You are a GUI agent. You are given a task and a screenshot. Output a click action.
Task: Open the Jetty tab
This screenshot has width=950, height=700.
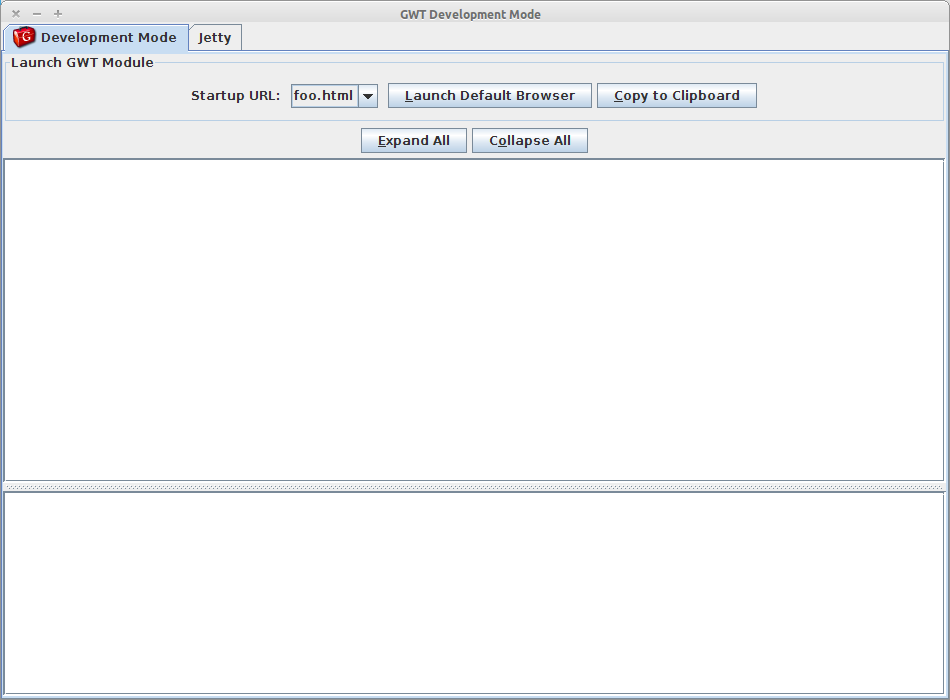215,38
